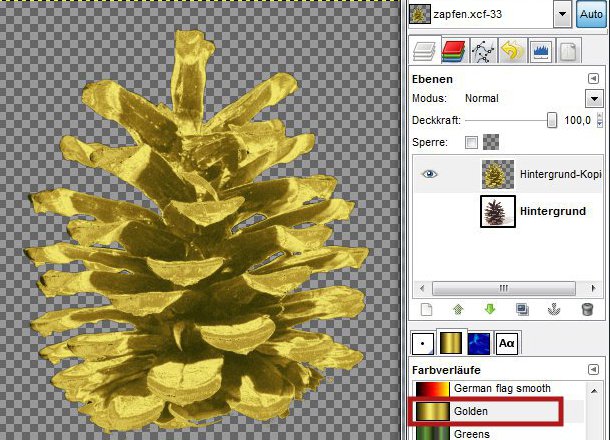Open the Fonts tab

pos(507,343)
